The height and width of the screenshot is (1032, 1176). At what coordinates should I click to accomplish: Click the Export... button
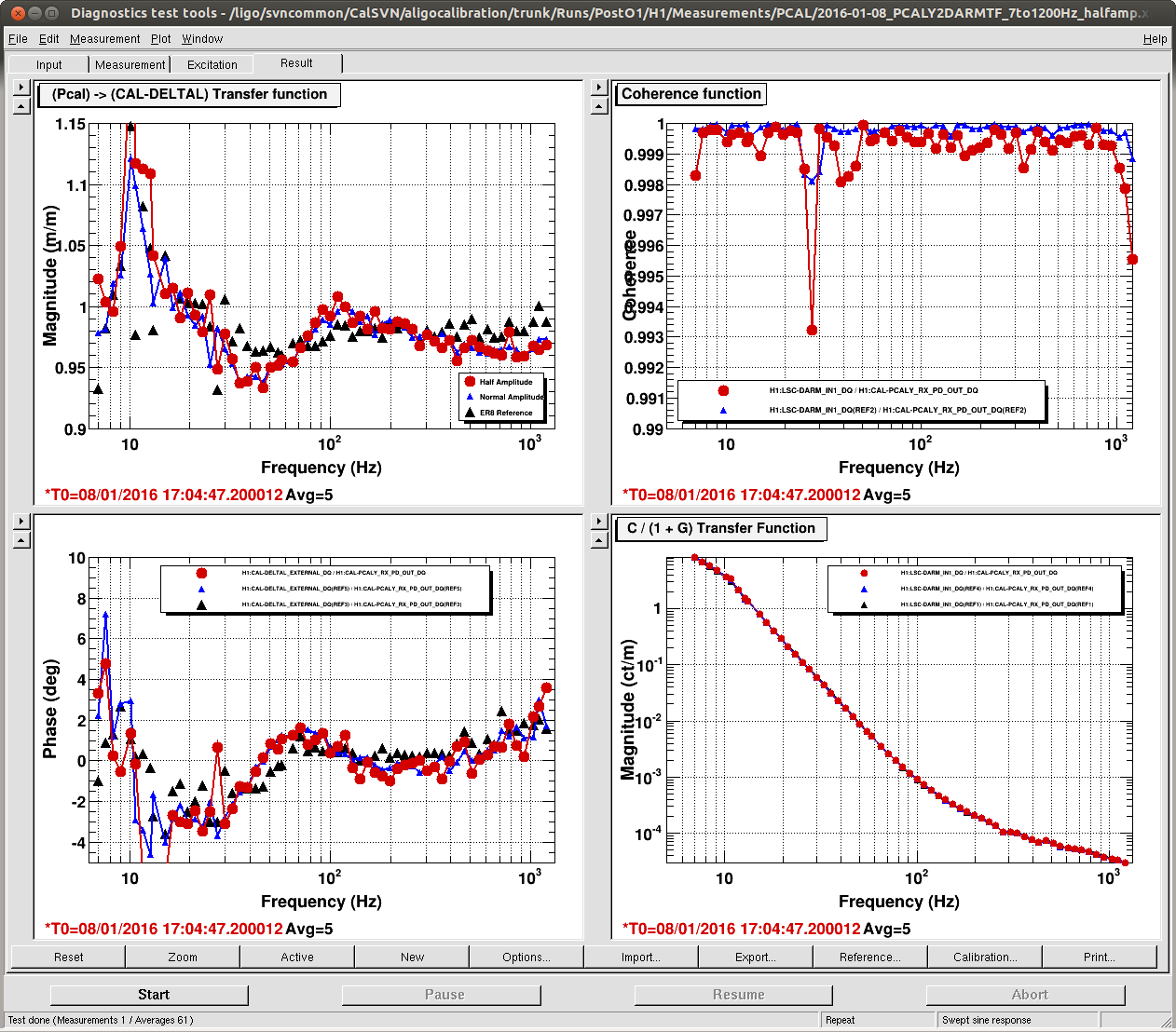coord(756,957)
